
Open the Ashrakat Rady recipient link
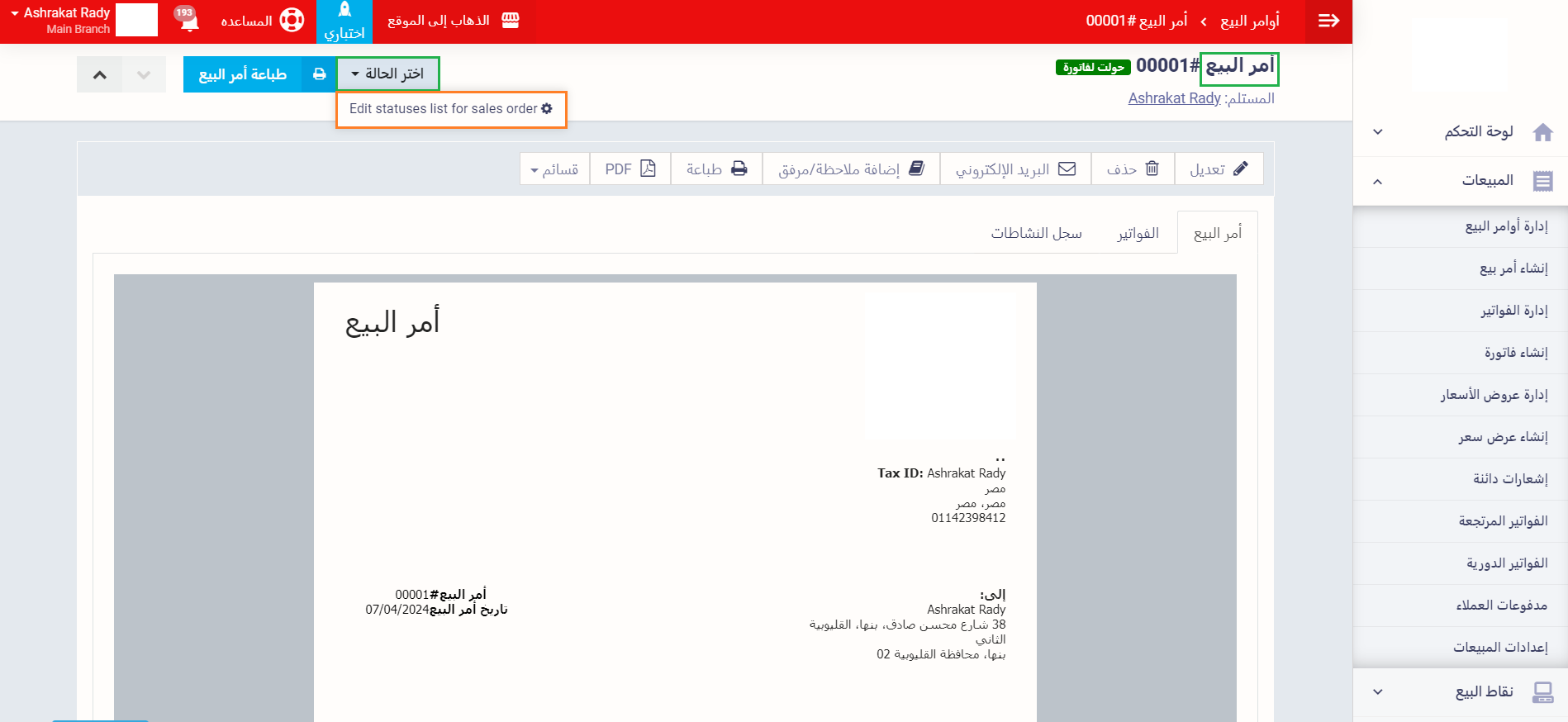(x=1174, y=98)
